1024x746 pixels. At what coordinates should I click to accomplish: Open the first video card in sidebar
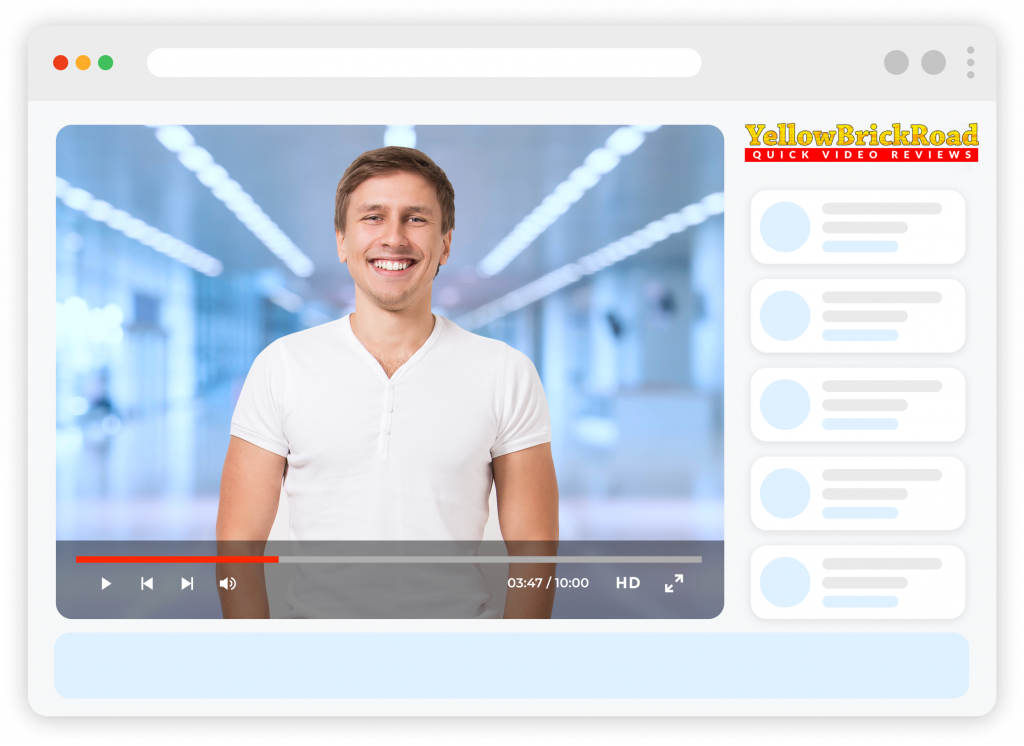click(x=858, y=227)
